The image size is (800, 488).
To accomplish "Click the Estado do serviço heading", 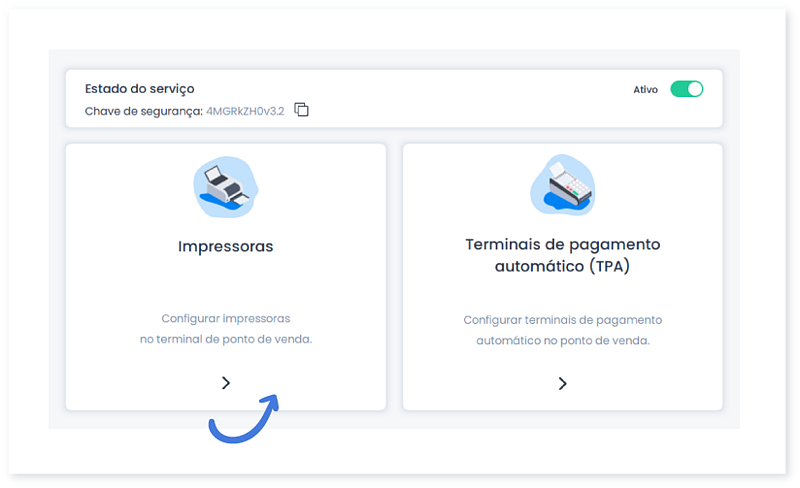I will 139,89.
